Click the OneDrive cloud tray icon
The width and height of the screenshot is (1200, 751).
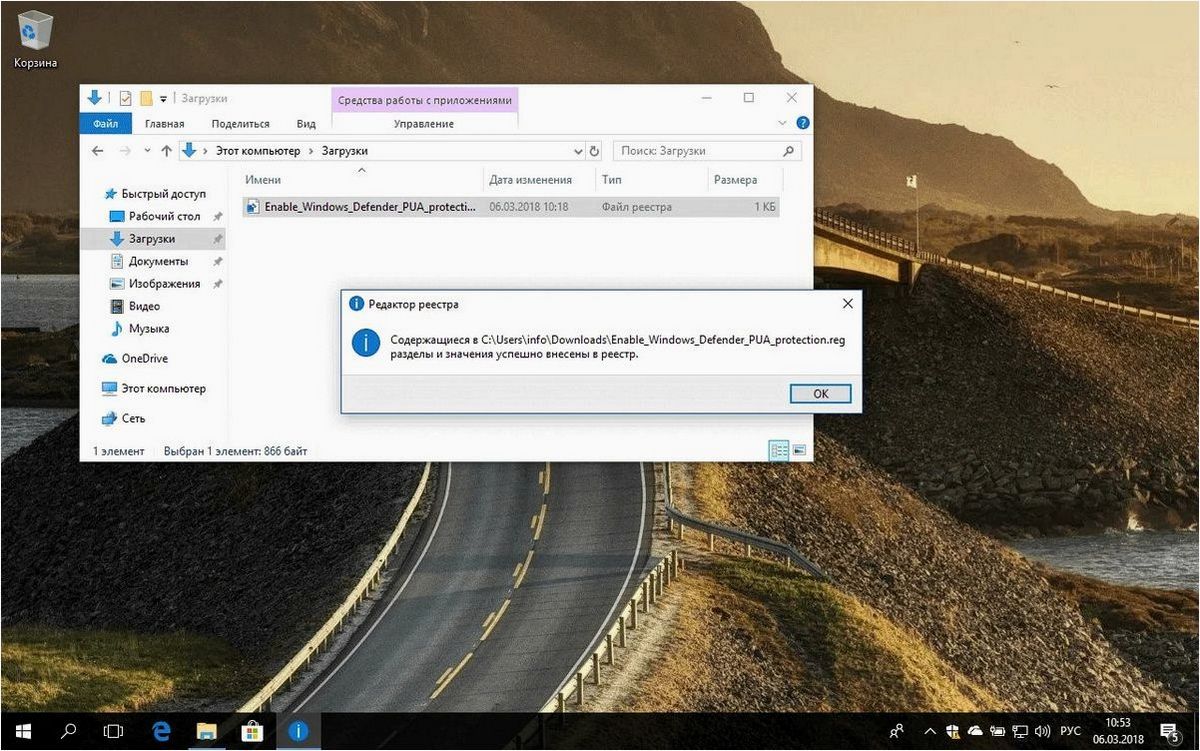click(x=975, y=731)
